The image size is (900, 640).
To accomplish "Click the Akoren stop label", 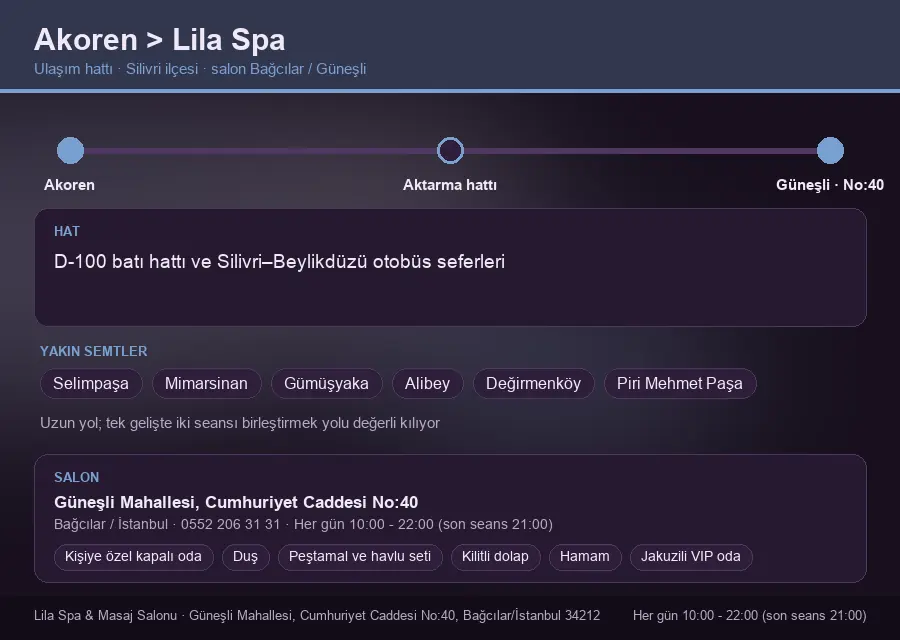I will click(x=69, y=185).
